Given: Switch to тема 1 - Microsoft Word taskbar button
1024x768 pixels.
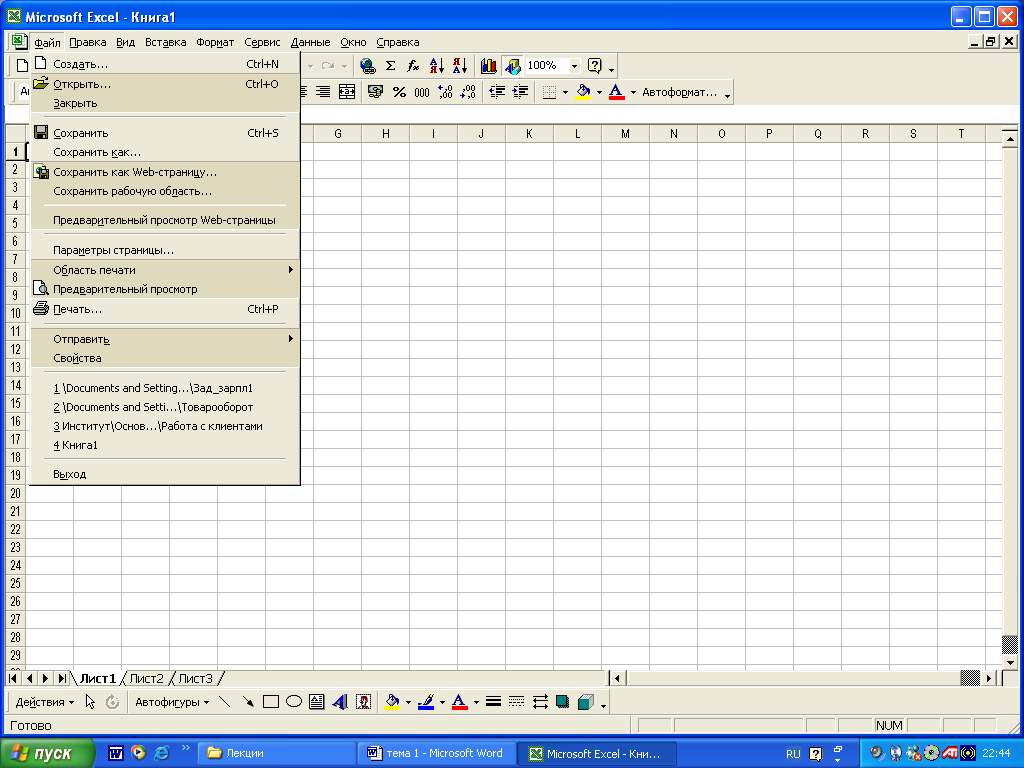Looking at the screenshot, I should pos(437,753).
